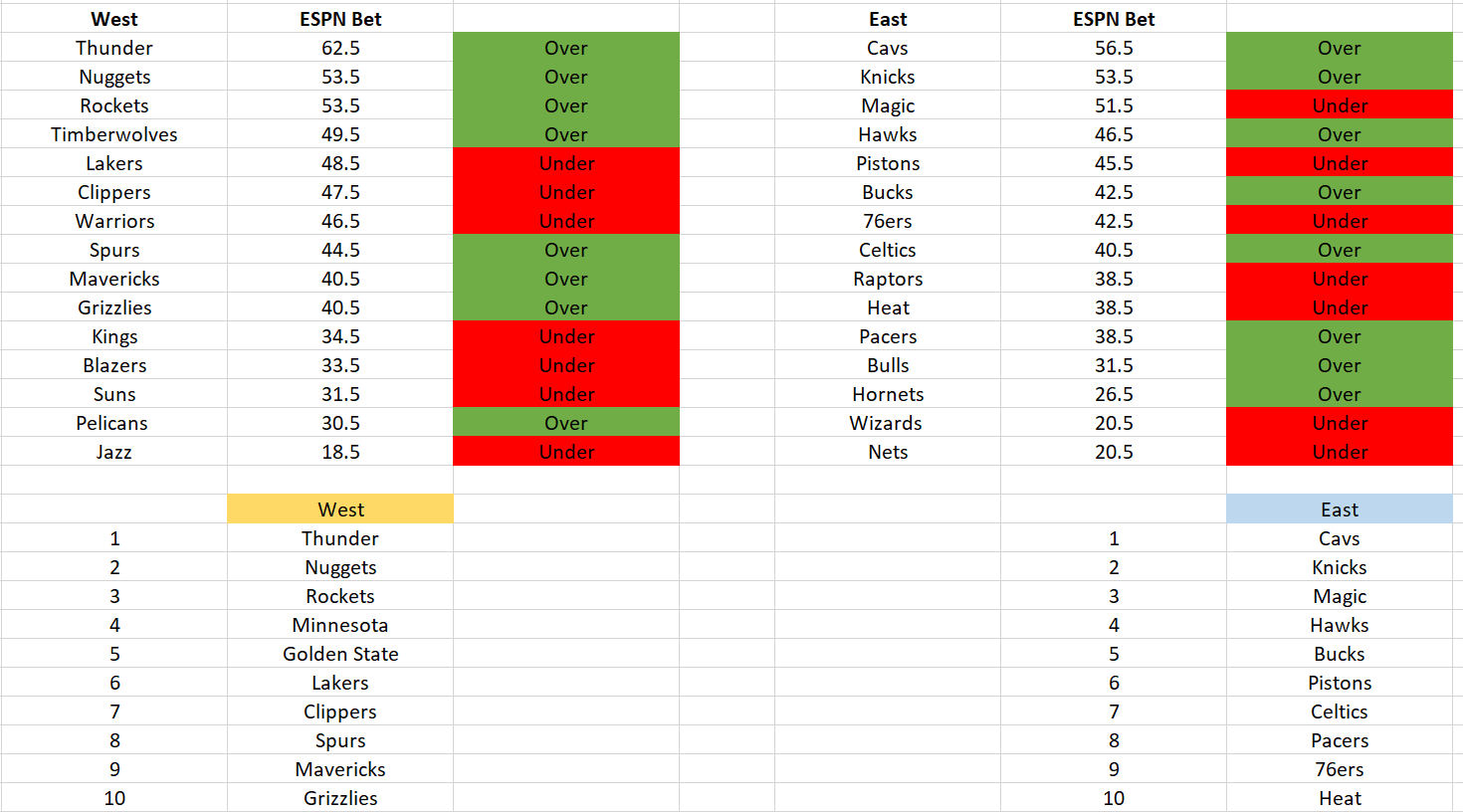Click the yellow West header cell

tap(340, 509)
